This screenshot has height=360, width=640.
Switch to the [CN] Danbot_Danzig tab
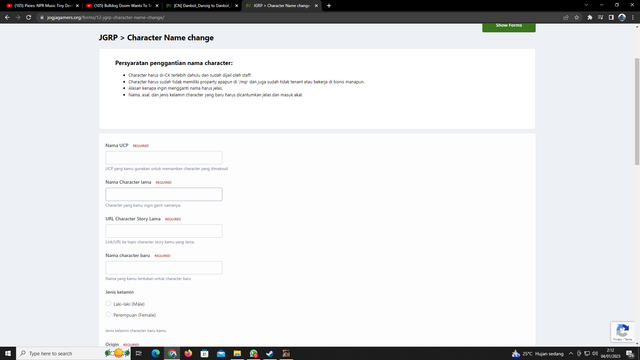(202, 6)
